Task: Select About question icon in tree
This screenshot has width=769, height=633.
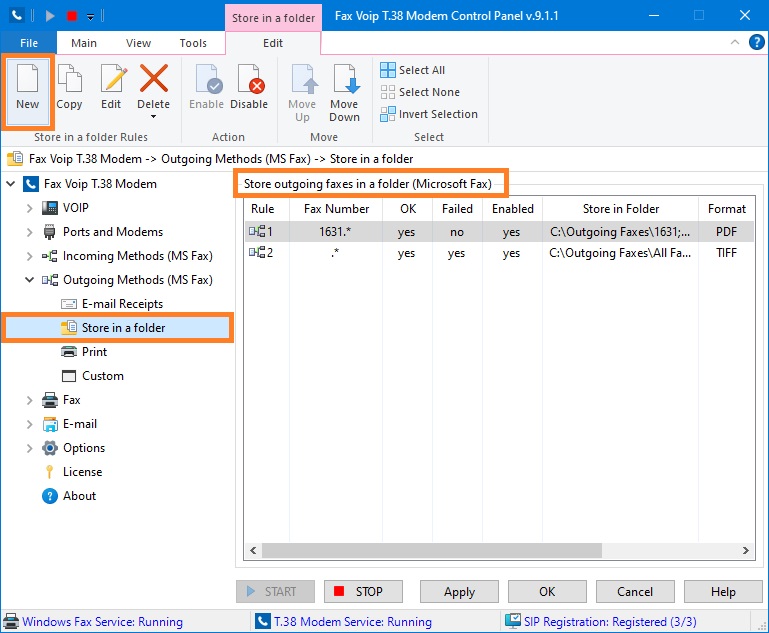Action: [50, 496]
